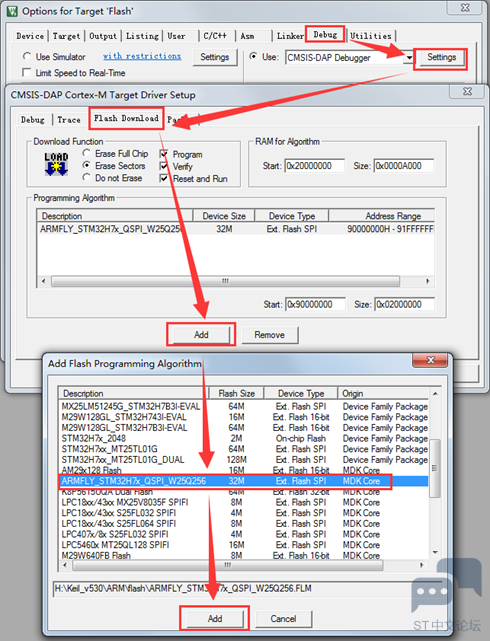
Task: Select Do not Erase option
Action: (86, 178)
